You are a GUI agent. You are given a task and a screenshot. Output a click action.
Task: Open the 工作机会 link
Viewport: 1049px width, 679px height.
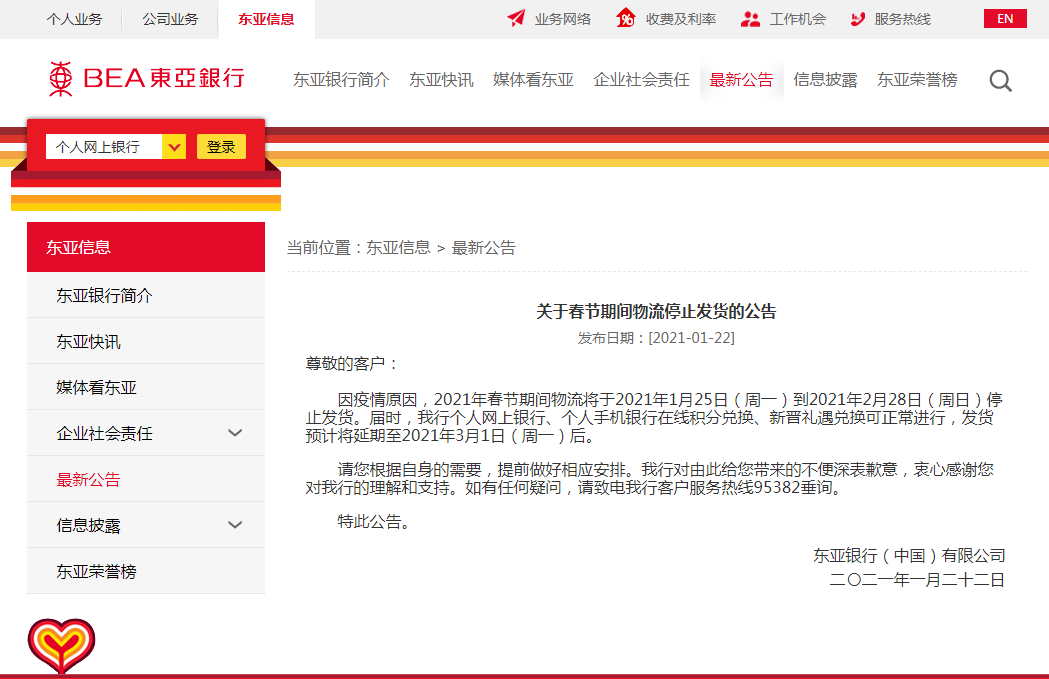(798, 19)
